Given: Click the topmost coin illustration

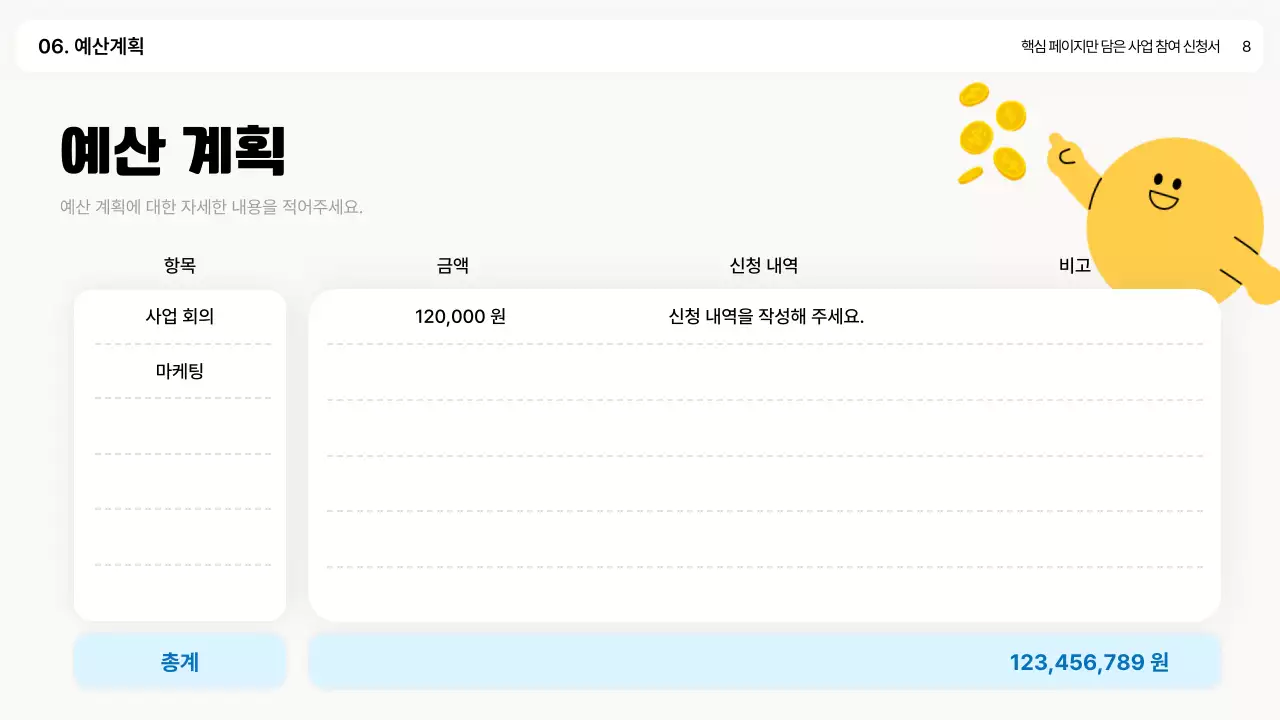Looking at the screenshot, I should (x=973, y=95).
